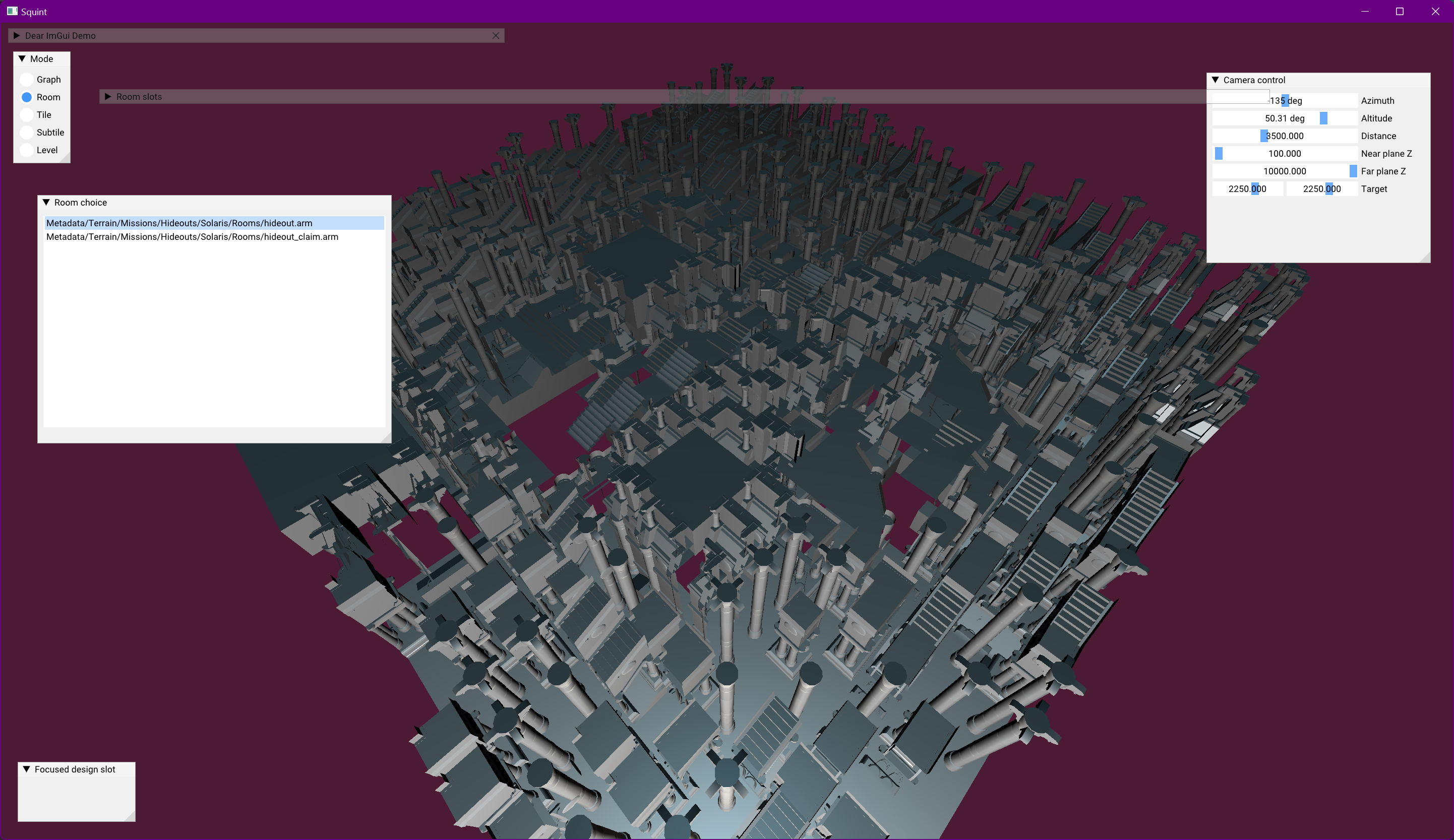Click the first Target value field
This screenshot has width=1454, height=840.
click(x=1247, y=189)
